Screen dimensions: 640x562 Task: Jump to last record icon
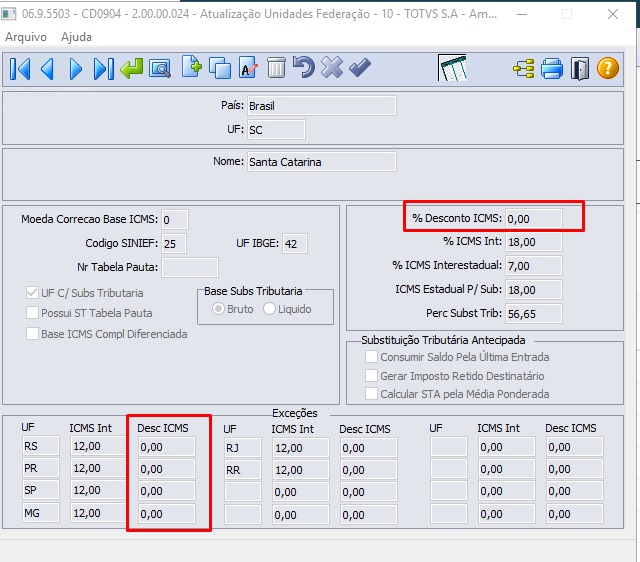tap(103, 69)
